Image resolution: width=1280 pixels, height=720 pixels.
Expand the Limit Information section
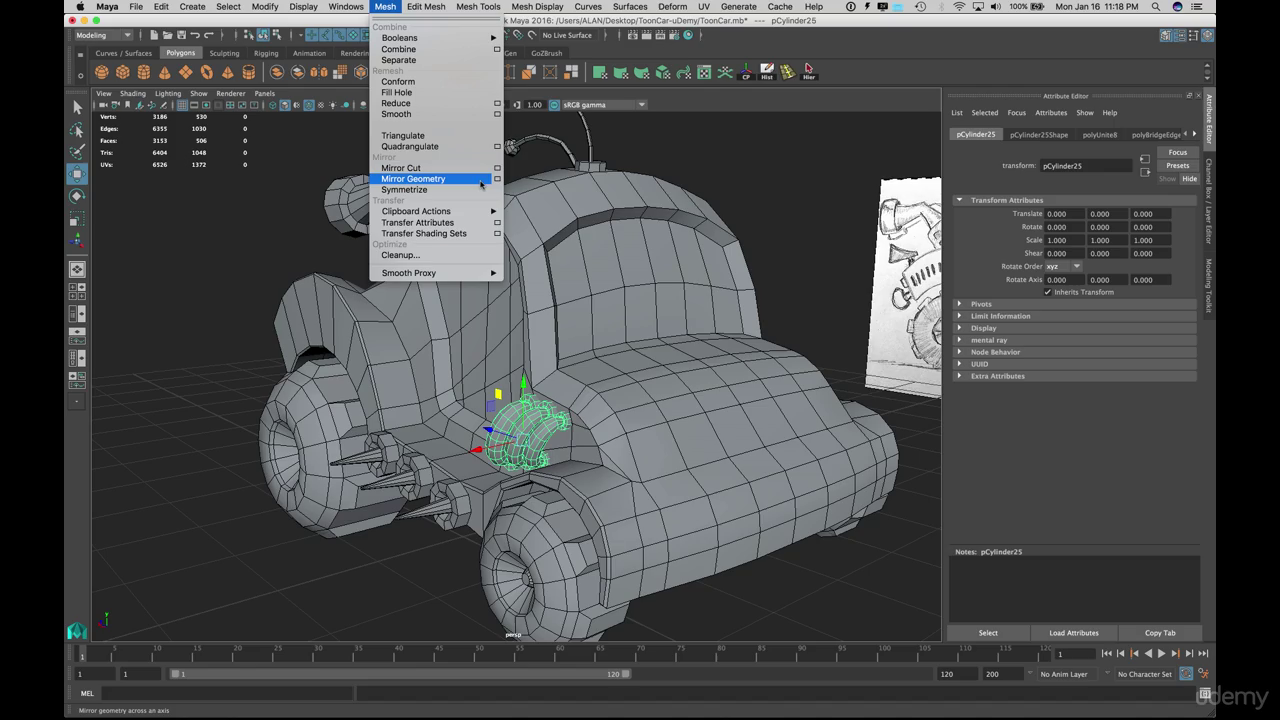(x=959, y=316)
